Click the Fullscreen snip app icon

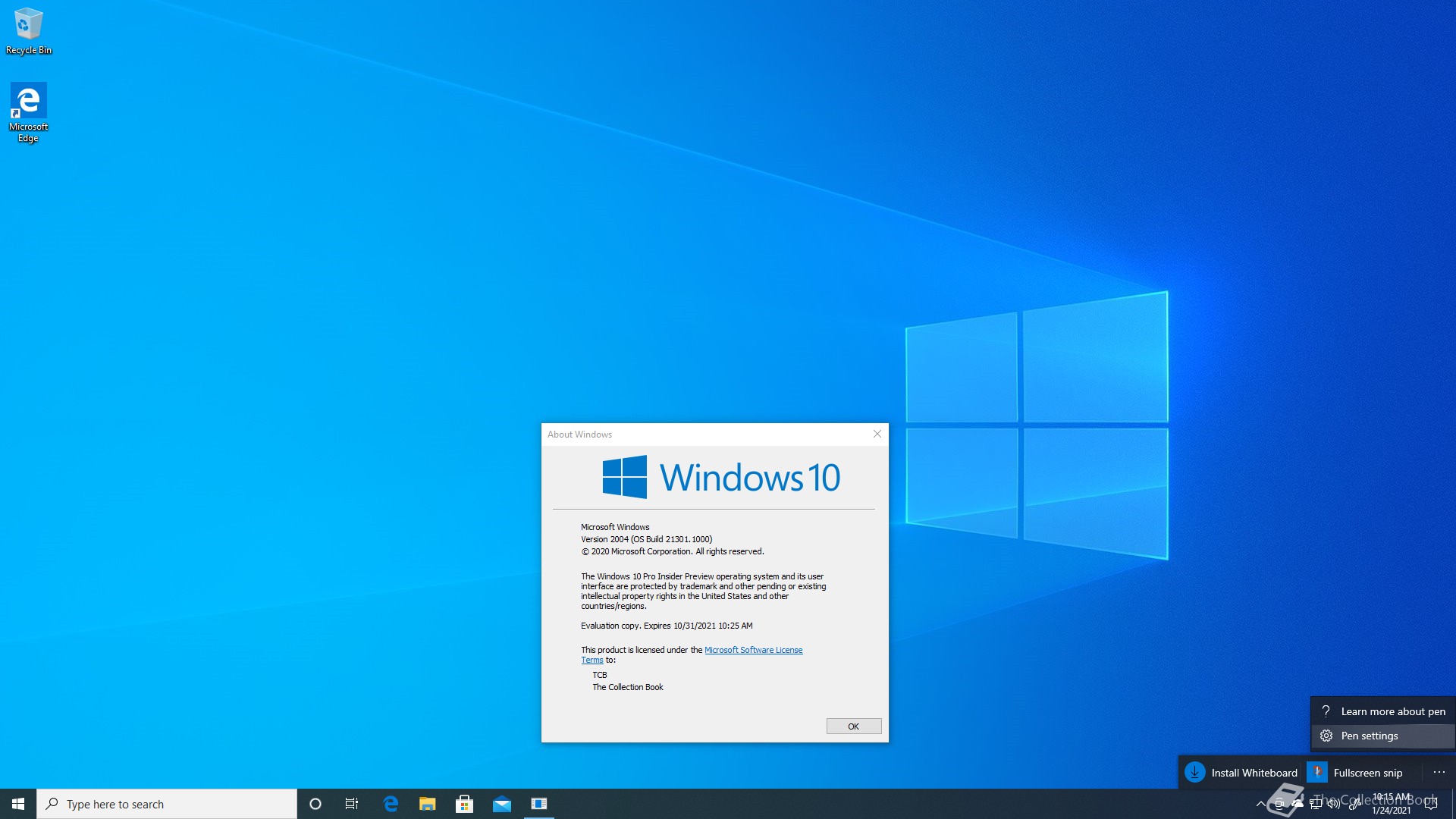pyautogui.click(x=1317, y=772)
